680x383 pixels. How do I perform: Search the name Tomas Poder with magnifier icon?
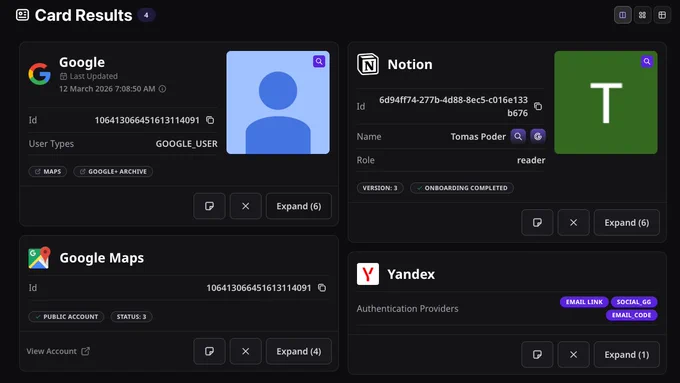tap(518, 137)
